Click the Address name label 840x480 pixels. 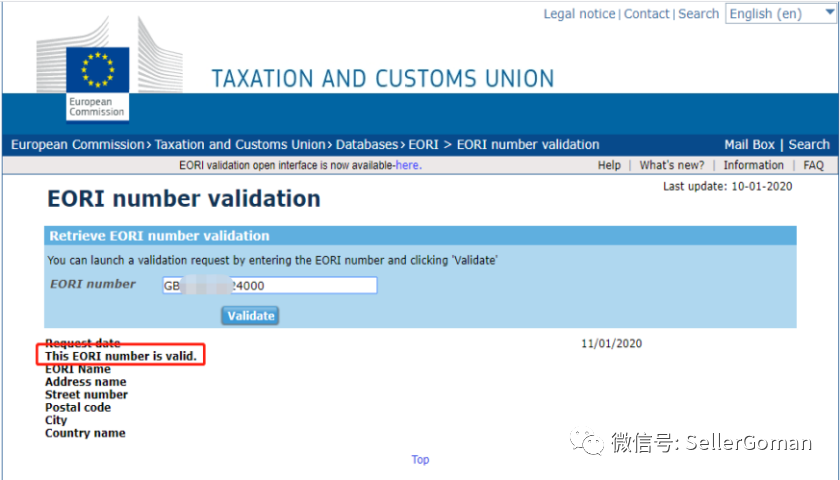tap(86, 382)
